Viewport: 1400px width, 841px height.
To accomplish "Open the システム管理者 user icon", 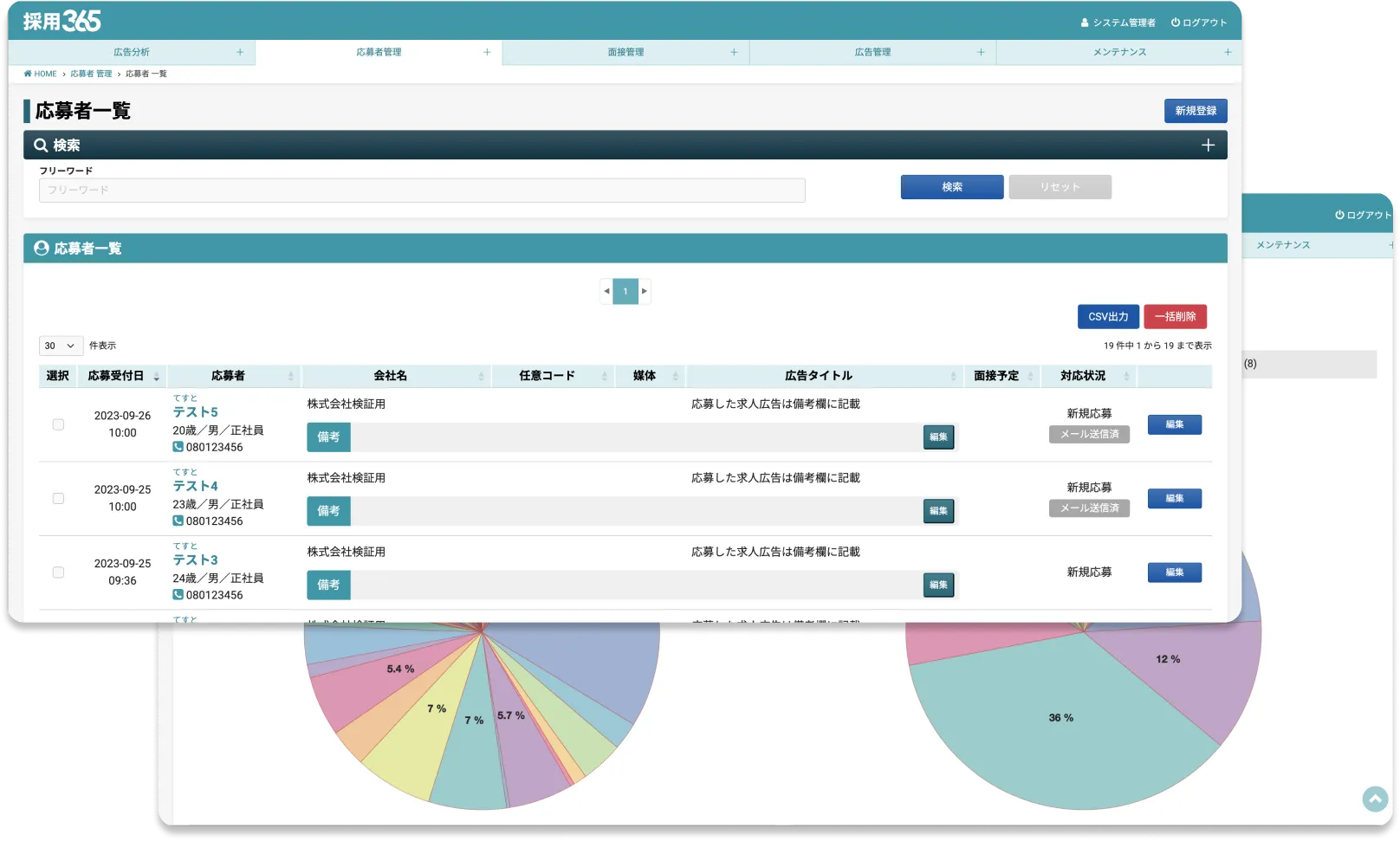I will [x=1085, y=23].
